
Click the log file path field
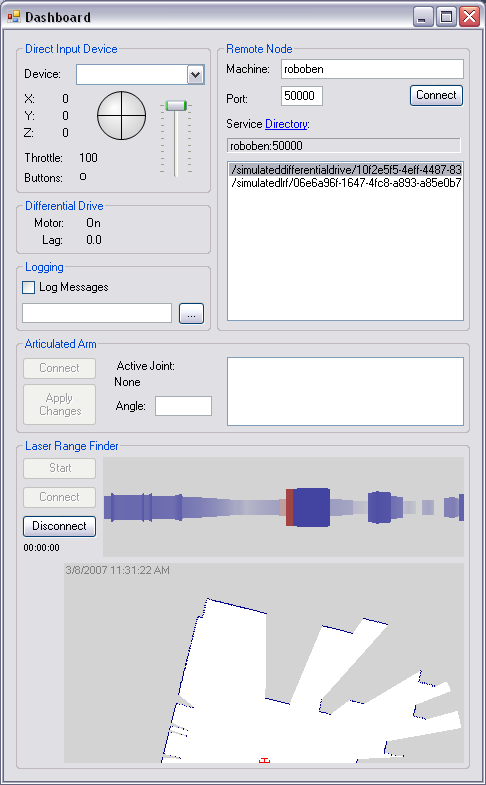click(97, 313)
